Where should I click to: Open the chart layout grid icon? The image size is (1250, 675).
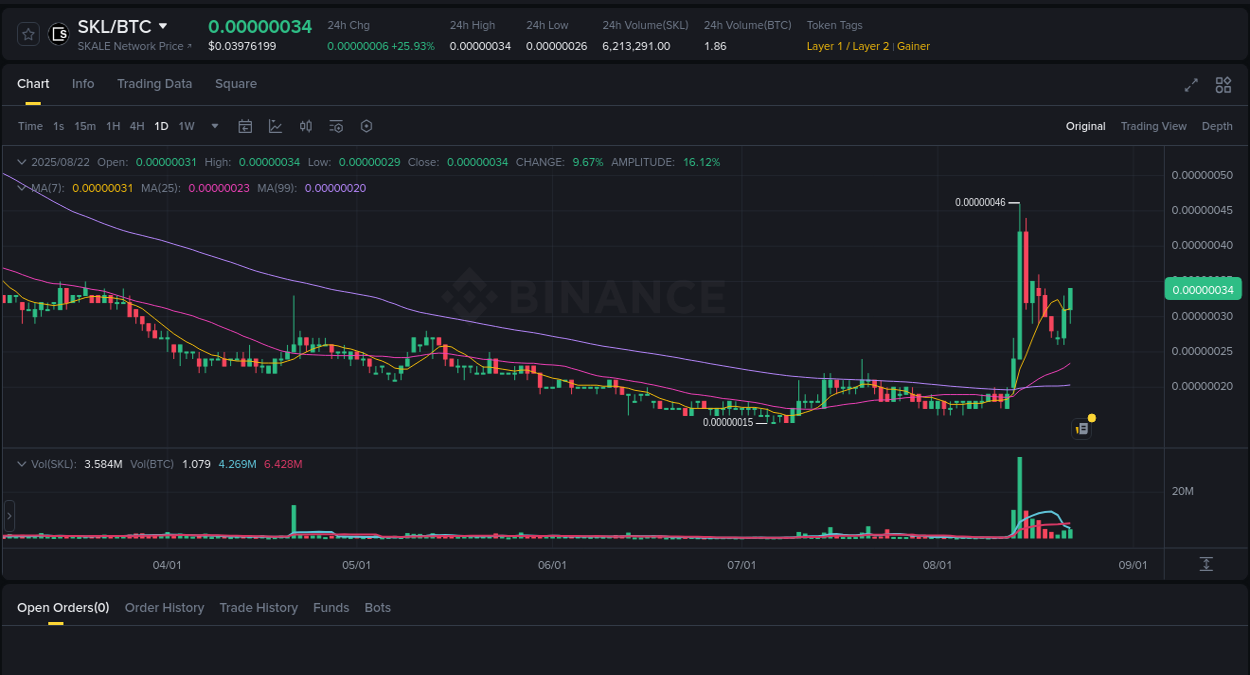(1223, 85)
